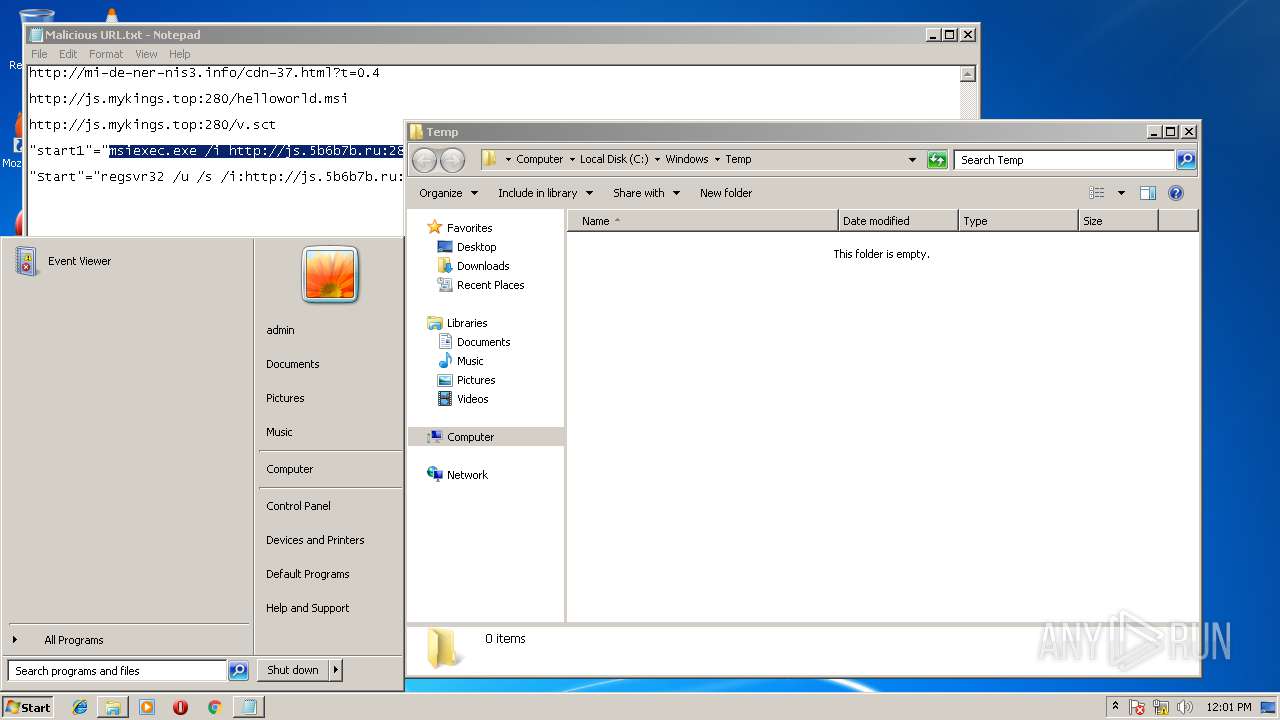
Task: Open the Share with dropdown
Action: coord(646,193)
